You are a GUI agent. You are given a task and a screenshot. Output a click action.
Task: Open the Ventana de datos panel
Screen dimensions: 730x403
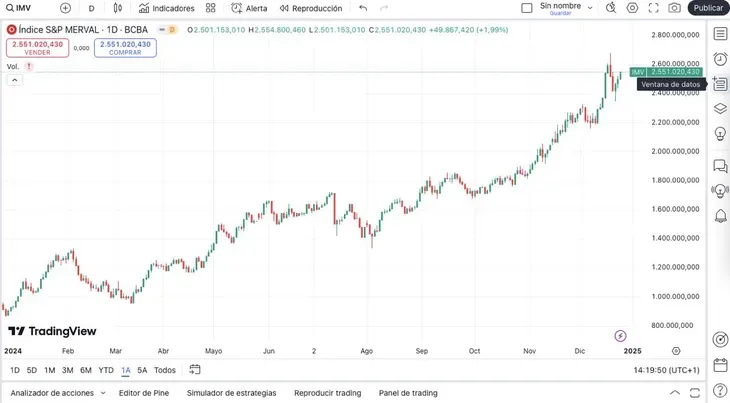[x=720, y=84]
